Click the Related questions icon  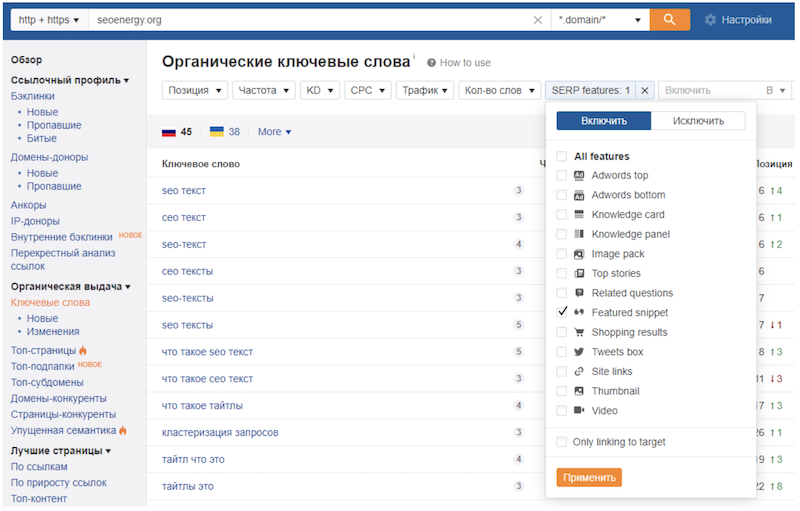tap(579, 293)
